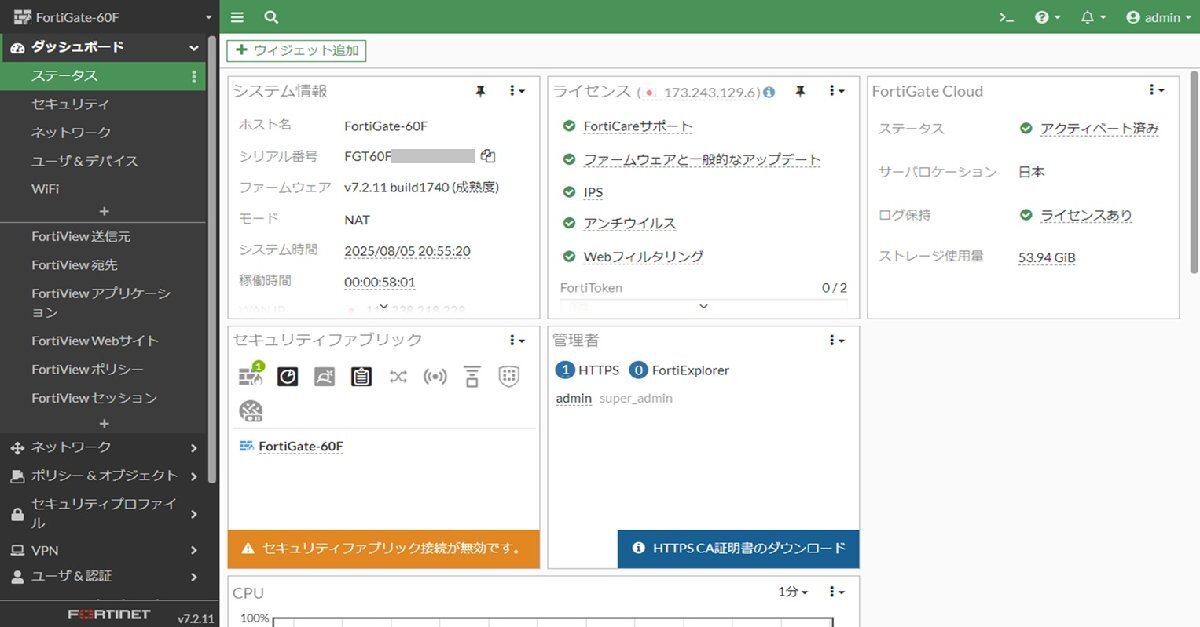Click アンチウイルス license link
1200x627 pixels.
[x=630, y=224]
